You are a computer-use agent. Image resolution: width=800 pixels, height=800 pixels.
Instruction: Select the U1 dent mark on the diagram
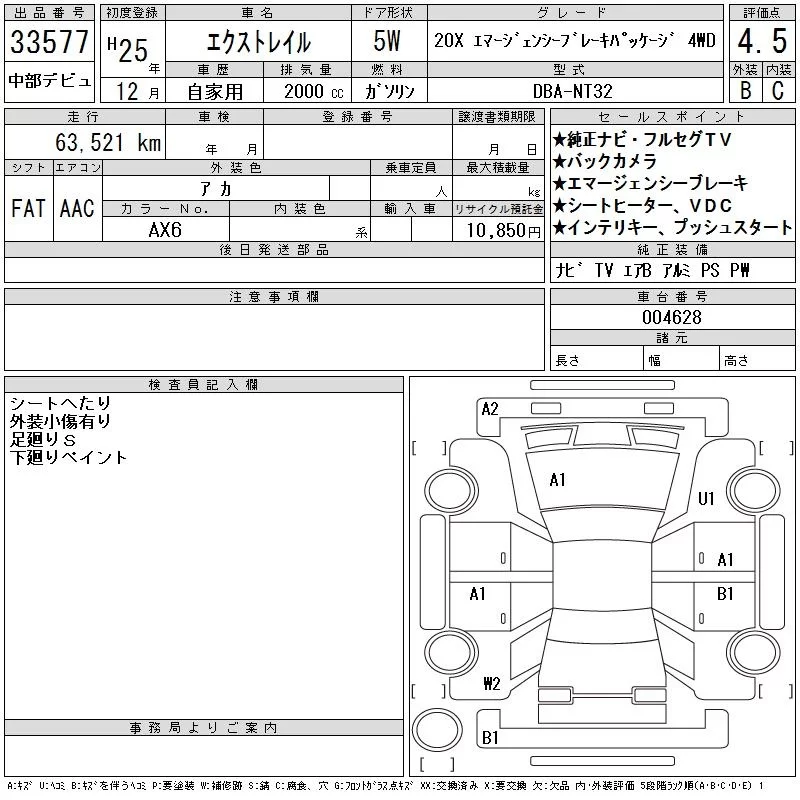707,498
